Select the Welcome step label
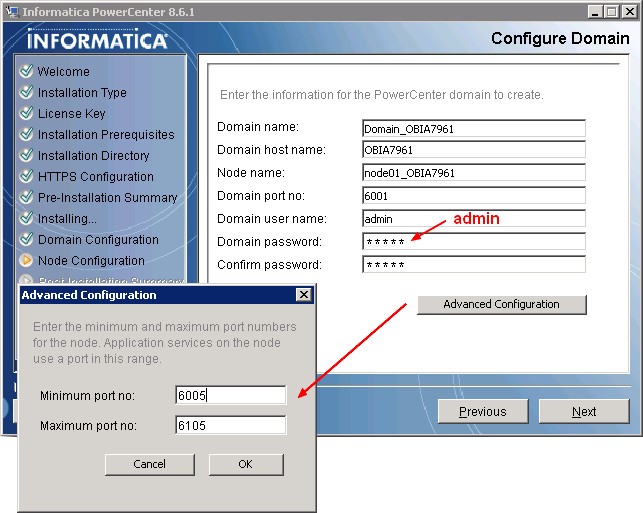 [64, 71]
